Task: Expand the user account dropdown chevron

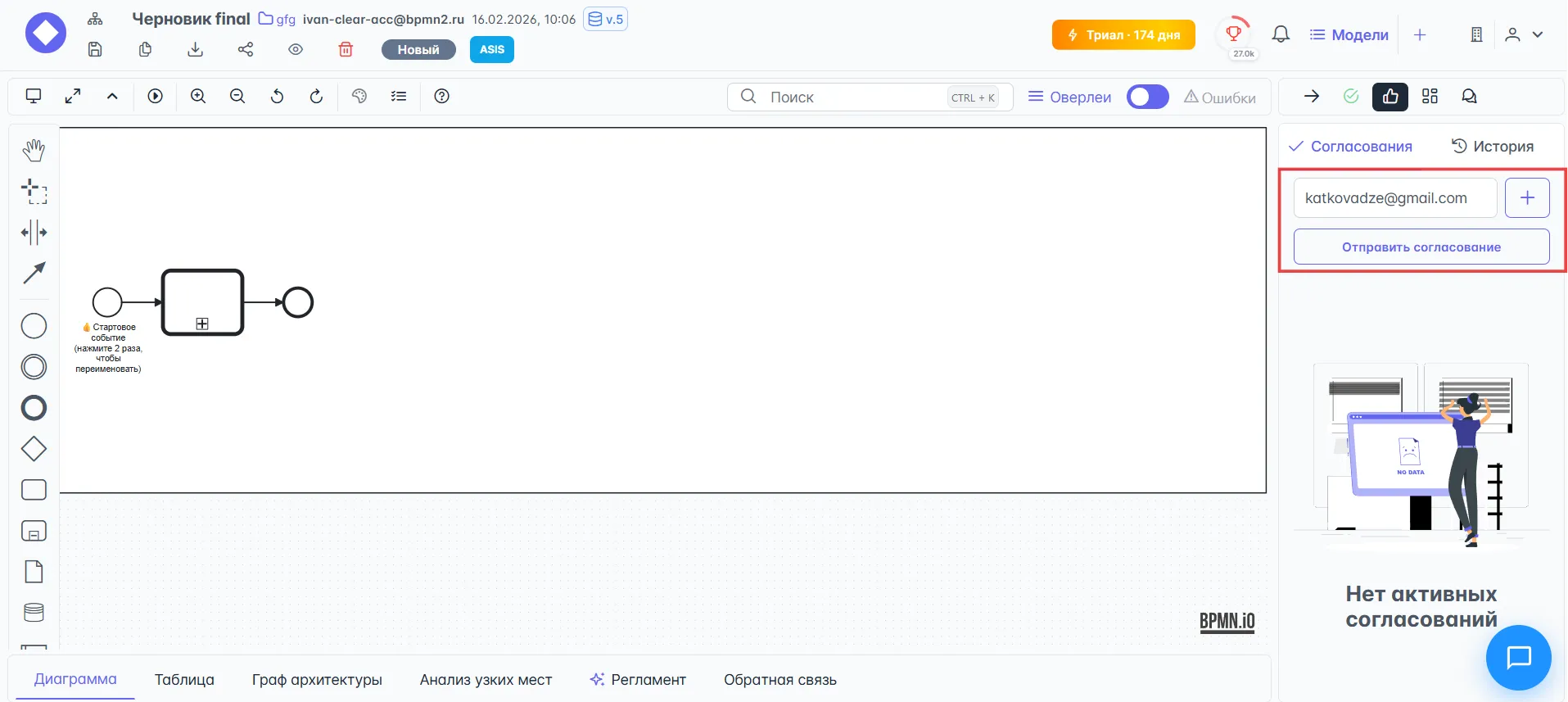Action: pyautogui.click(x=1538, y=34)
